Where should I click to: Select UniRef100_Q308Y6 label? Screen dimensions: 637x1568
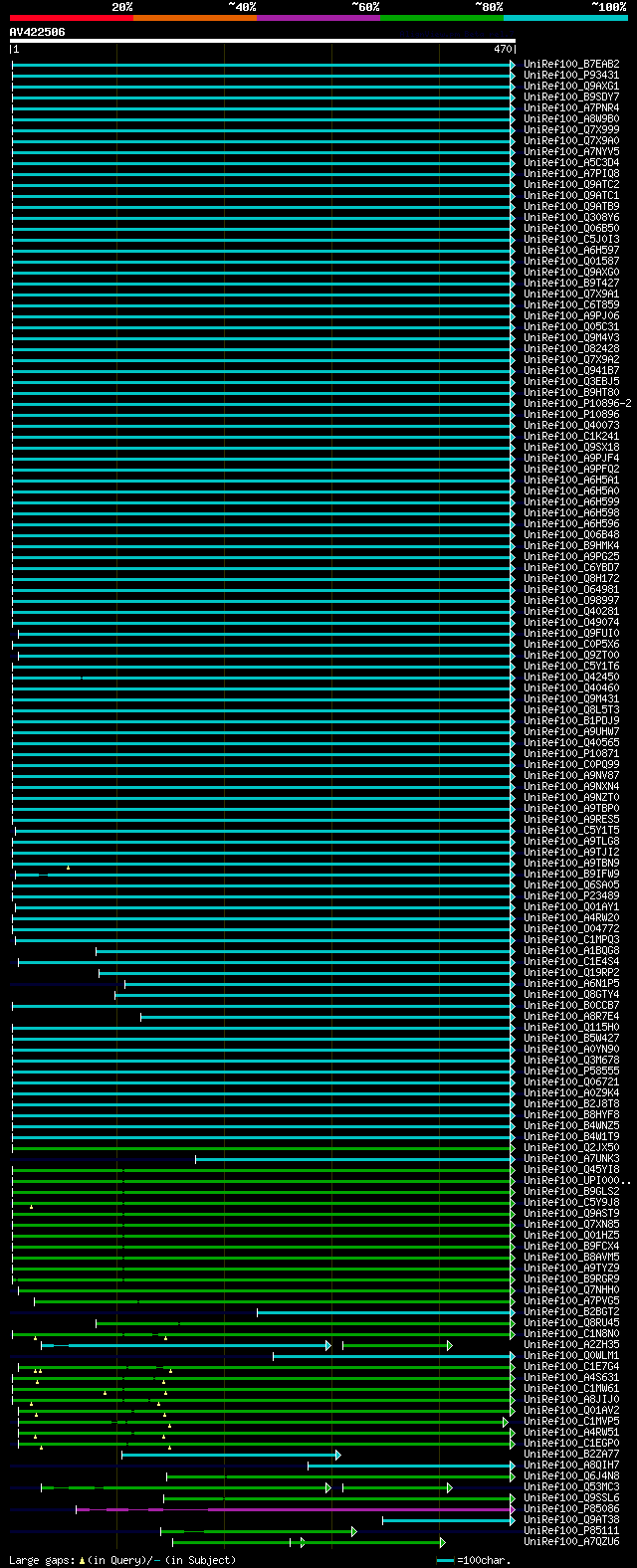(x=571, y=218)
